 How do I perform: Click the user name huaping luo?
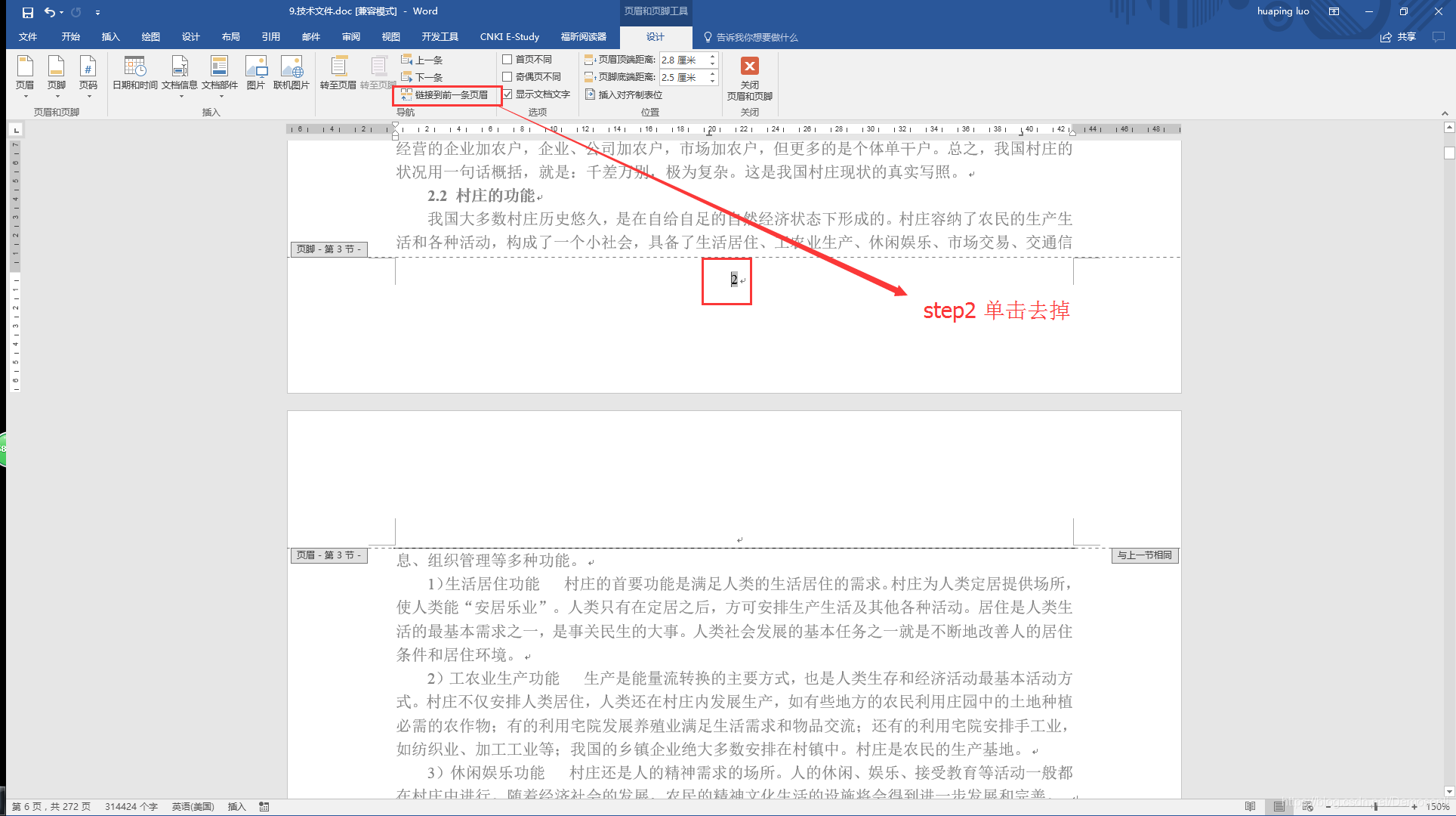coord(1283,11)
